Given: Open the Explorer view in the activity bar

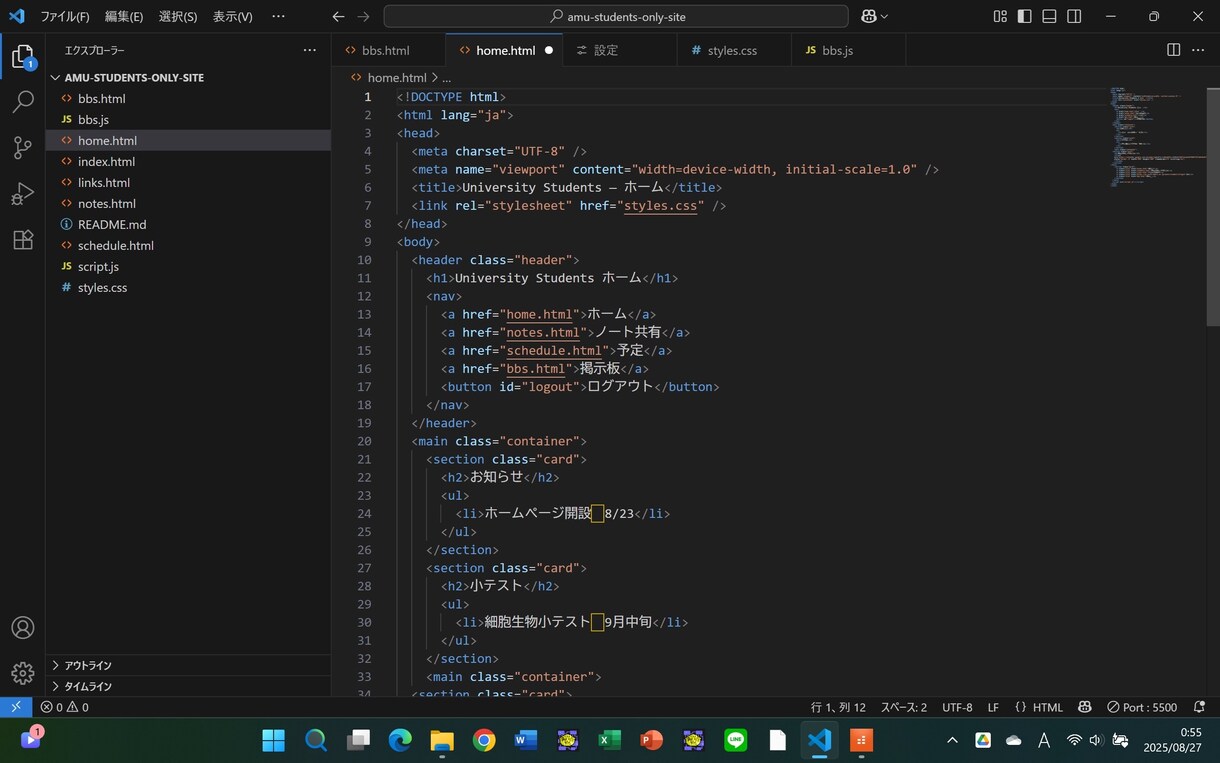Looking at the screenshot, I should pos(23,57).
